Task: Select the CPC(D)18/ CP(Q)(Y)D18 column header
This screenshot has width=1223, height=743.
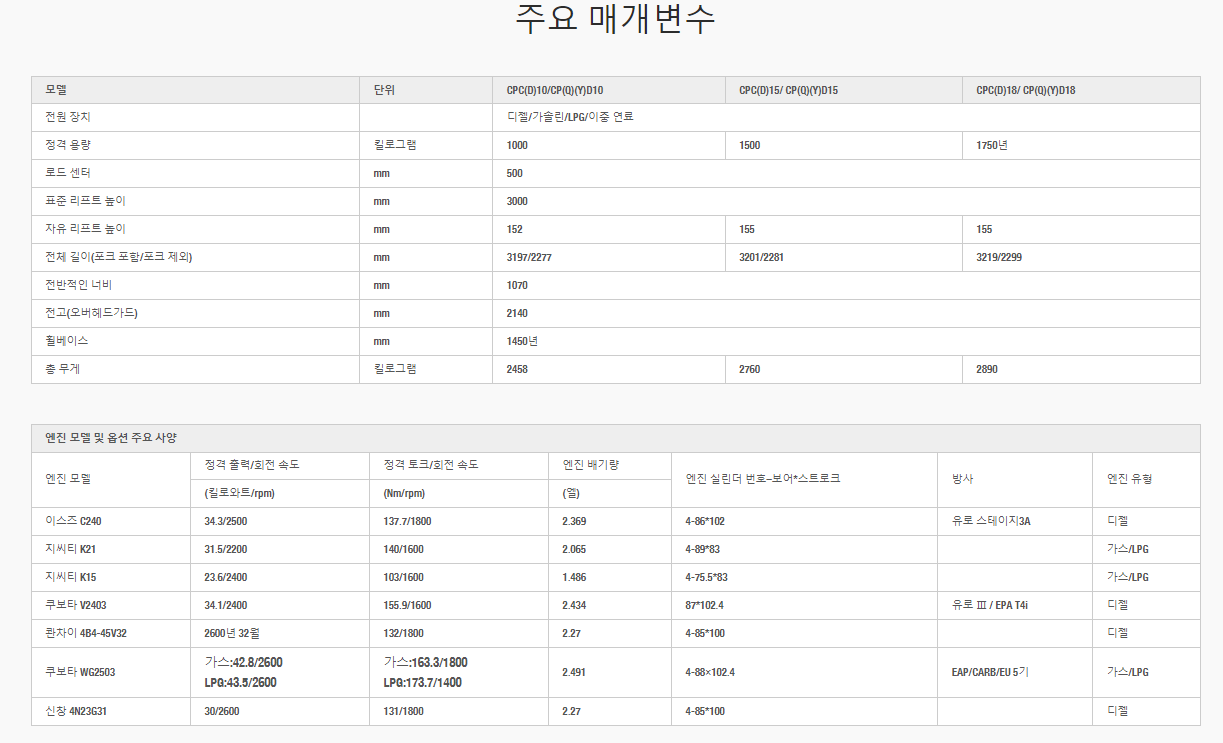Action: tap(1025, 90)
